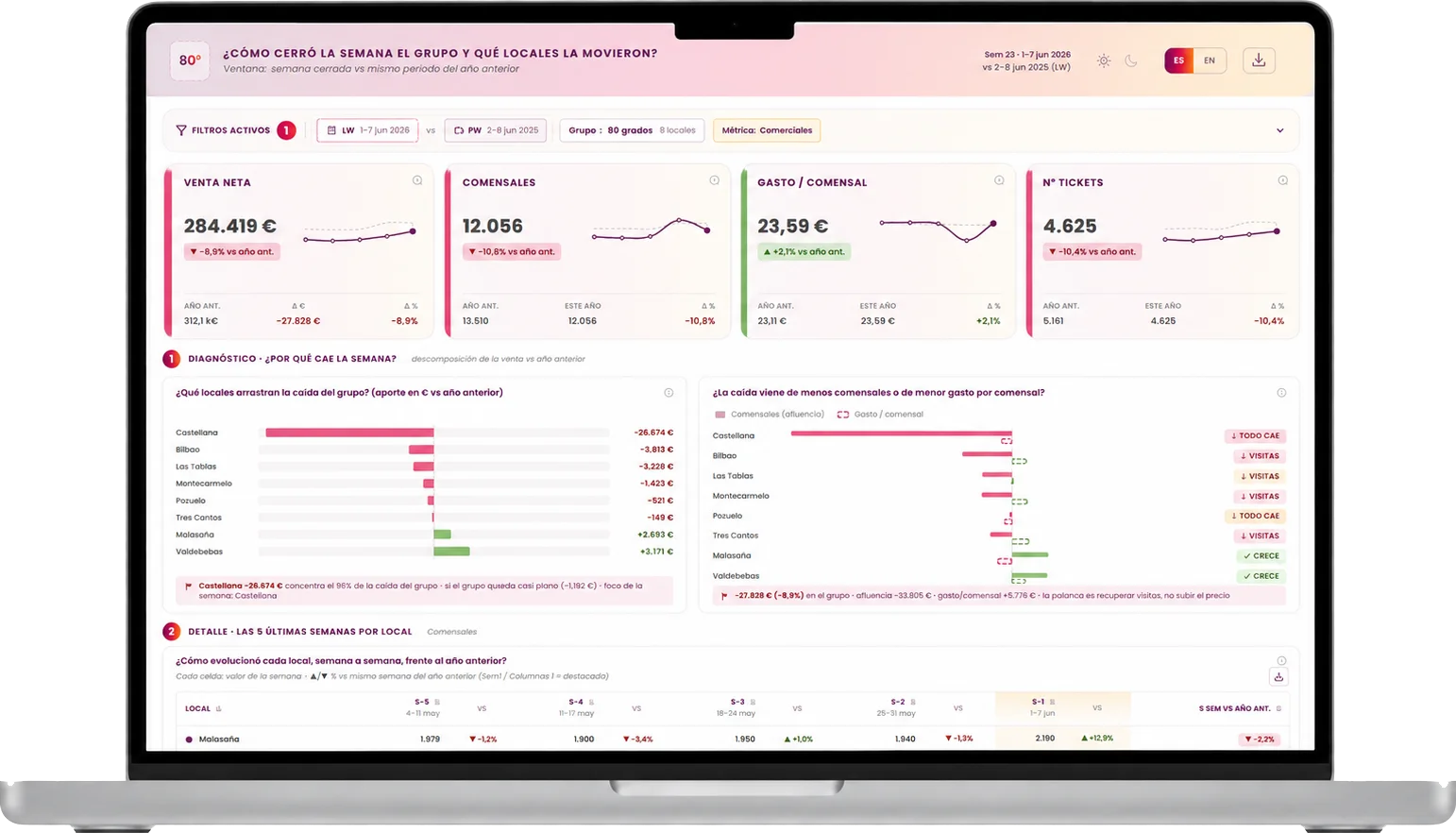This screenshot has width=1456, height=833.
Task: Click the Malasaña row in table
Action: [732, 739]
